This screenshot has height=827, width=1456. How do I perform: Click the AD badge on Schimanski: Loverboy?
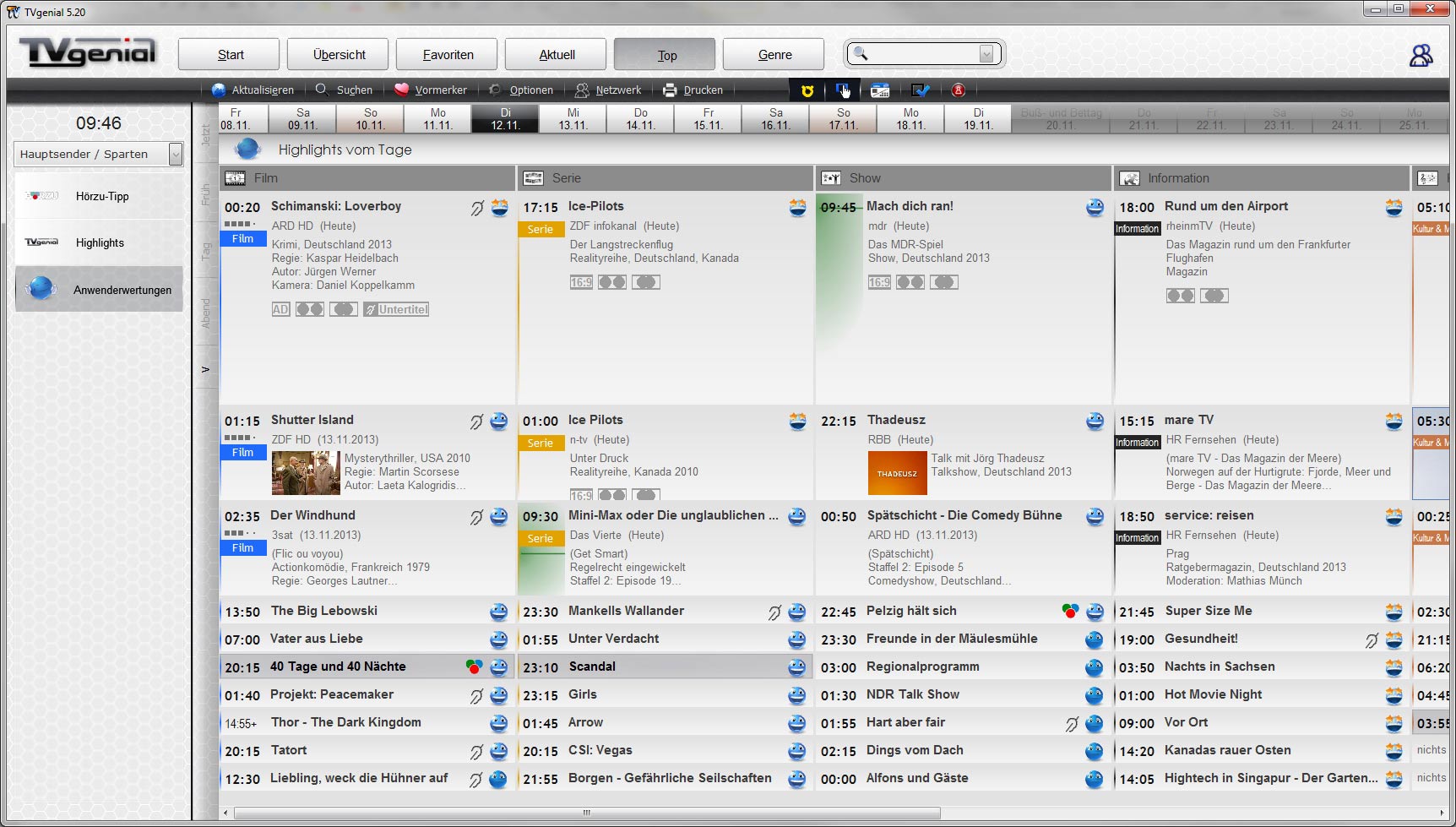click(280, 309)
